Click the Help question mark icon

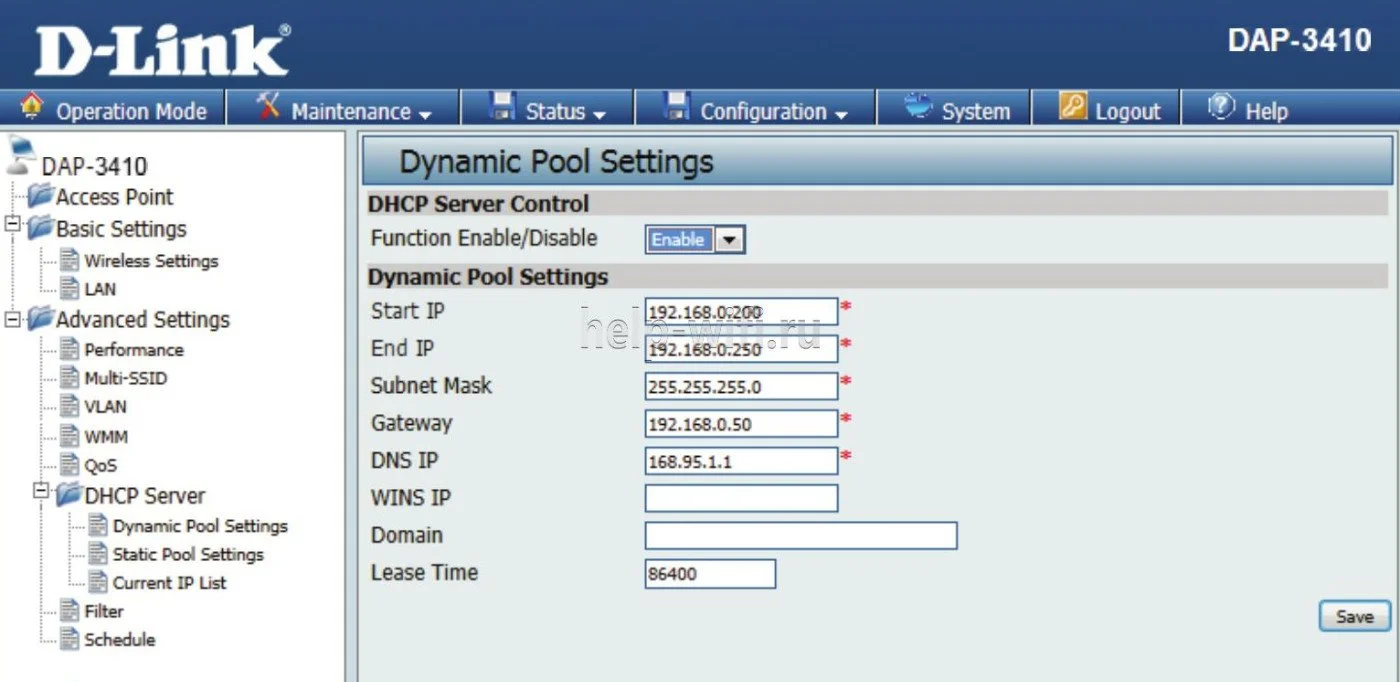1221,106
